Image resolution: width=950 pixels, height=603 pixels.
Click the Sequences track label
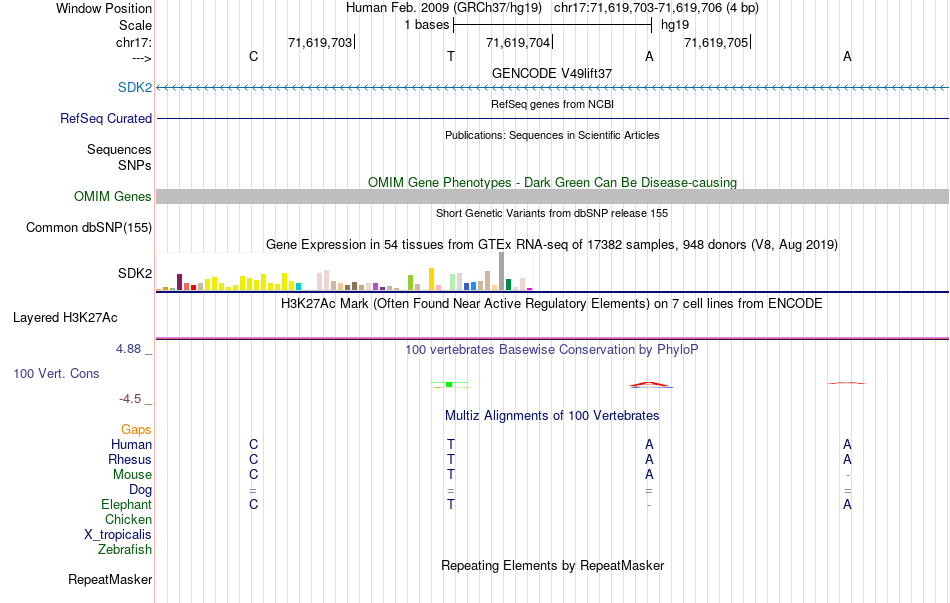click(x=119, y=149)
